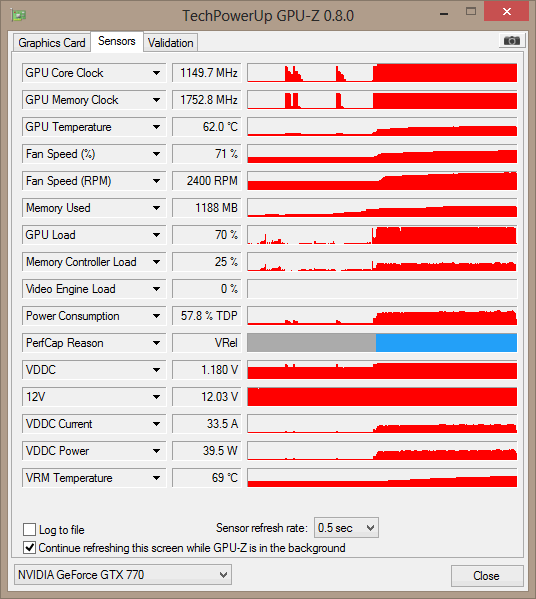The image size is (536, 599).
Task: Close GPU-Z with the red X button
Action: (507, 11)
